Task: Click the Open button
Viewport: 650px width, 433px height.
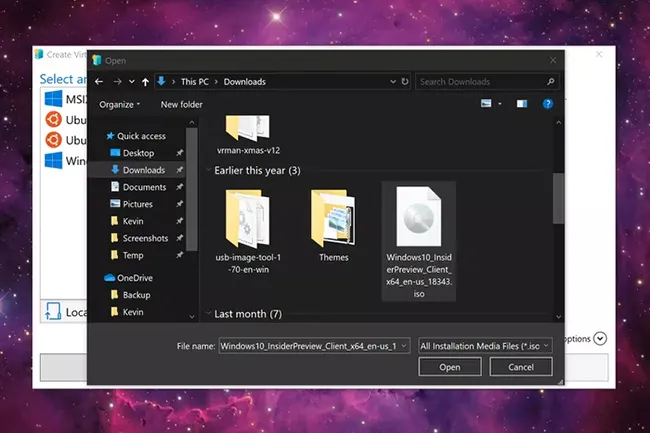Action: 449,367
